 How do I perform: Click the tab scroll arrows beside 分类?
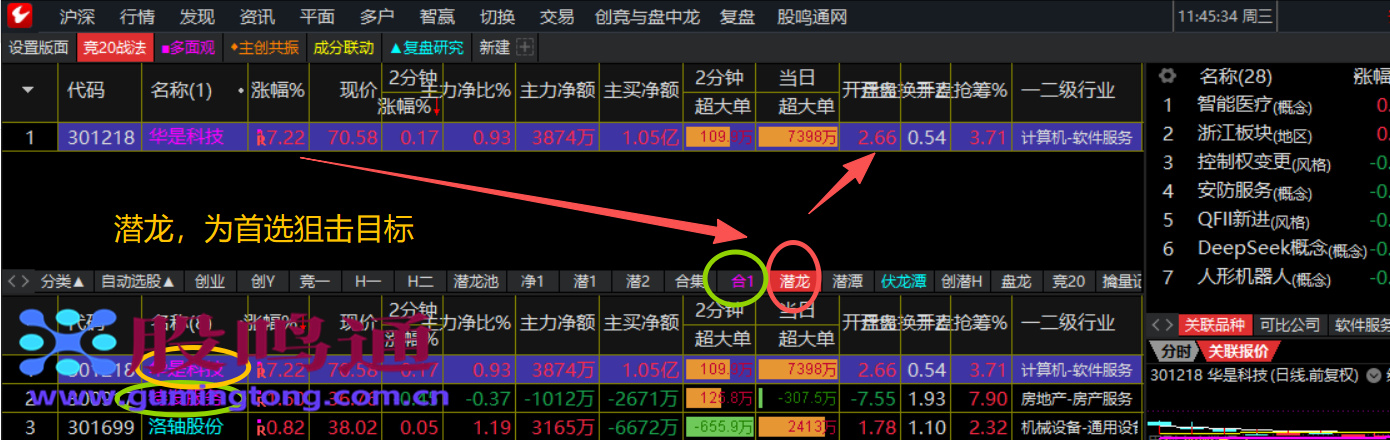(x=20, y=281)
